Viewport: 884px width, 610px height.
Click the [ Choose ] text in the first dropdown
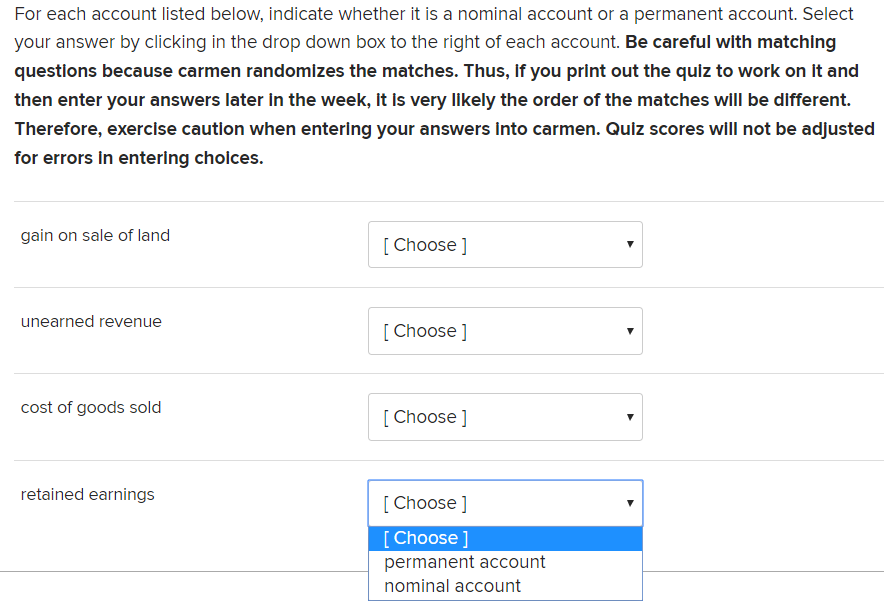tap(422, 244)
